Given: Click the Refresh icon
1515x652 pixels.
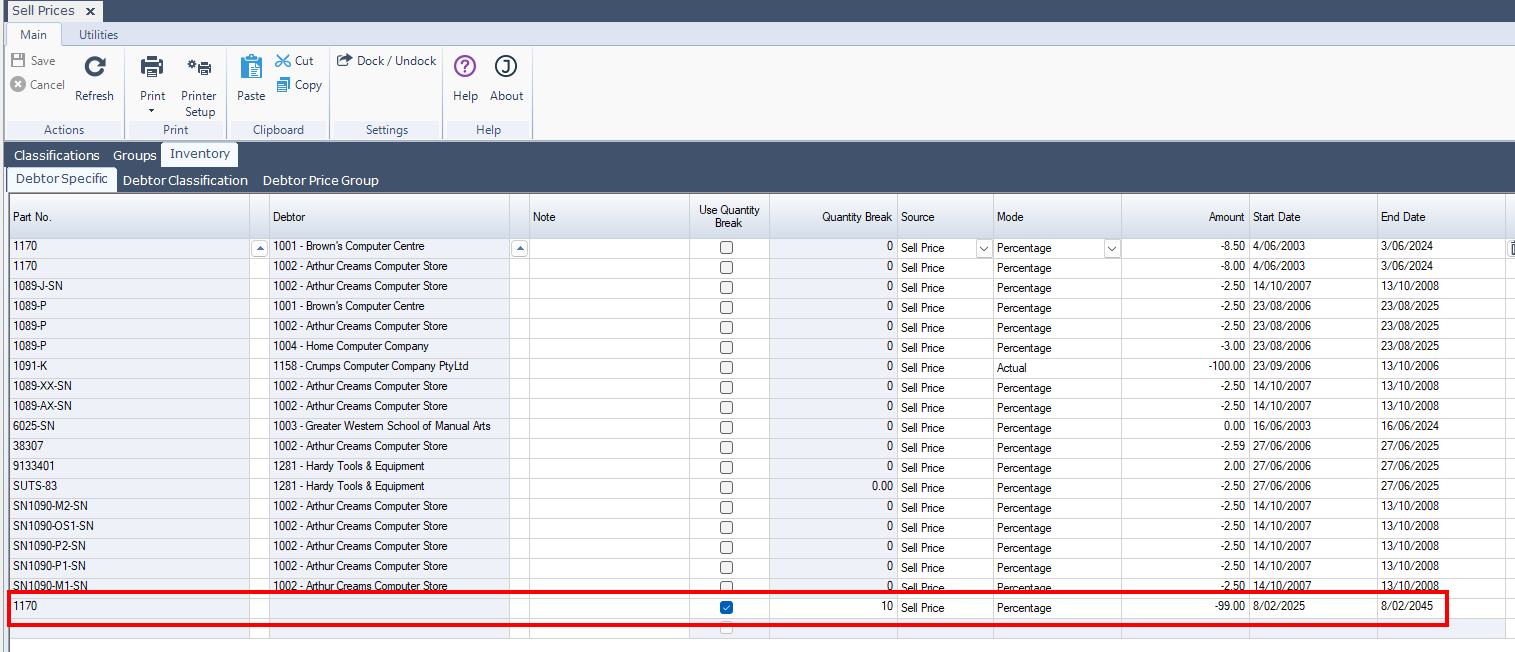Looking at the screenshot, I should coord(94,68).
